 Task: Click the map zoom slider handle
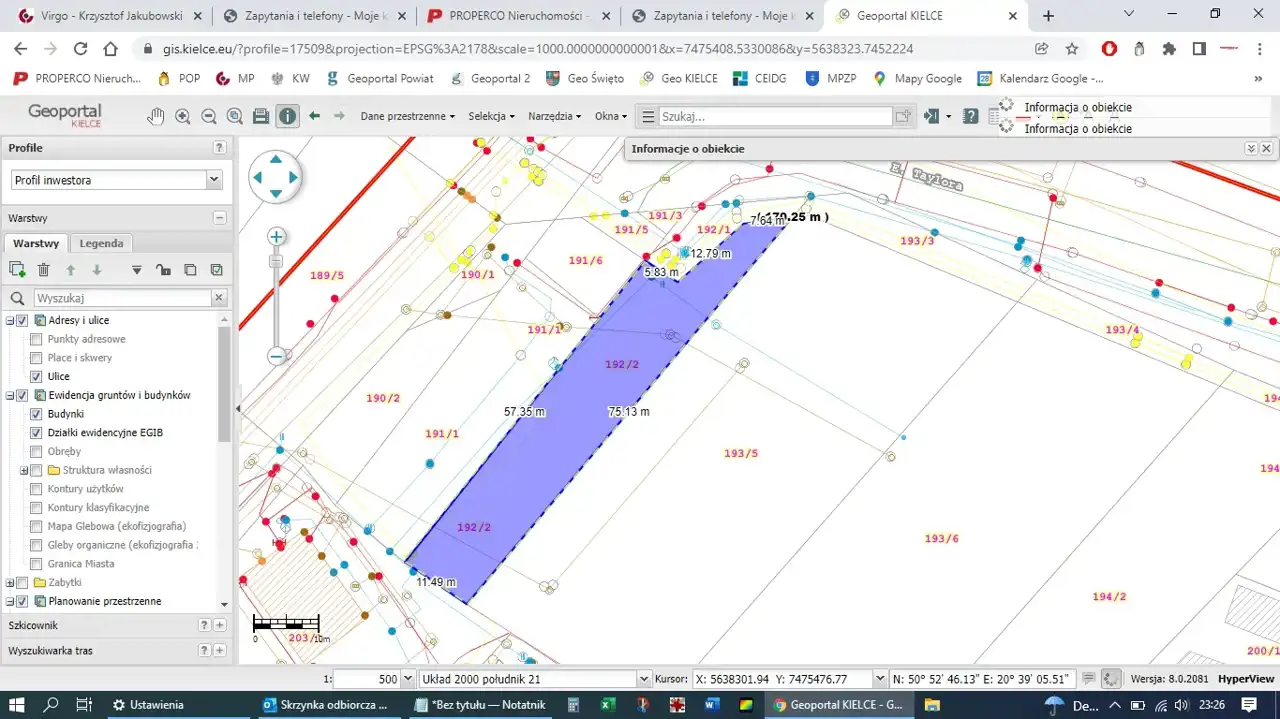point(277,262)
